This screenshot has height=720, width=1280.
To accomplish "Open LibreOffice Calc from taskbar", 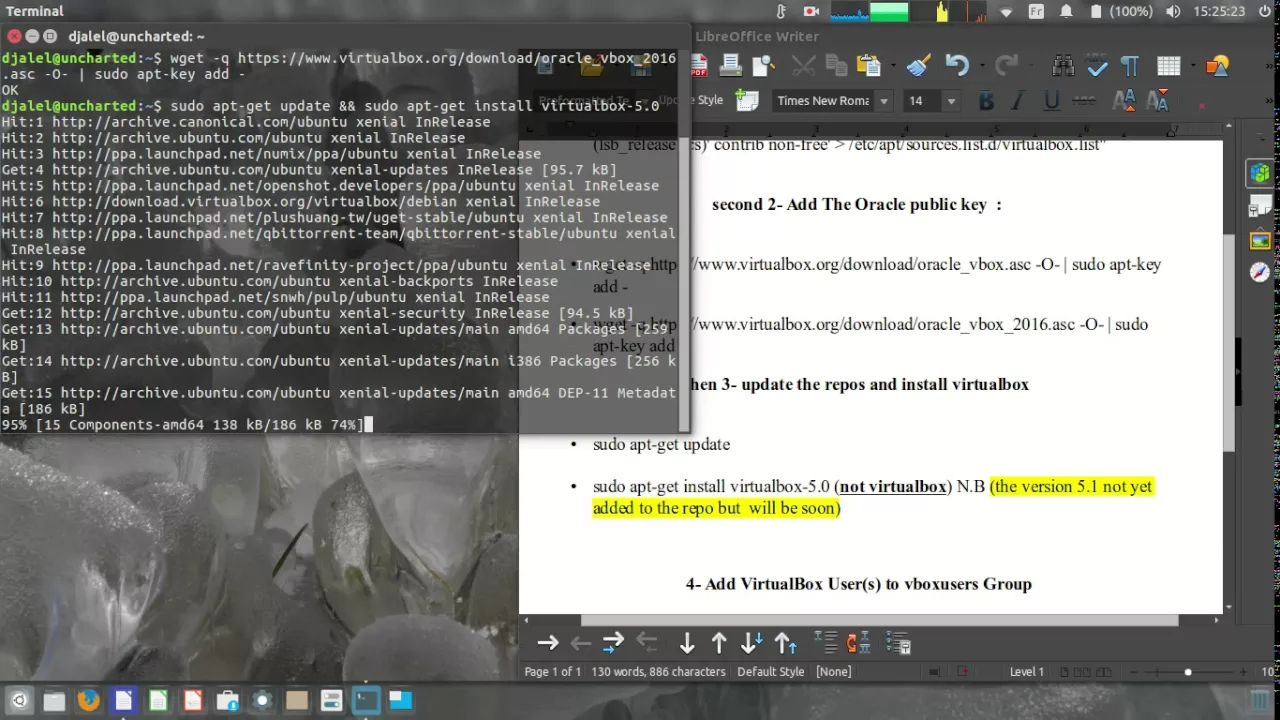I will click(x=158, y=700).
